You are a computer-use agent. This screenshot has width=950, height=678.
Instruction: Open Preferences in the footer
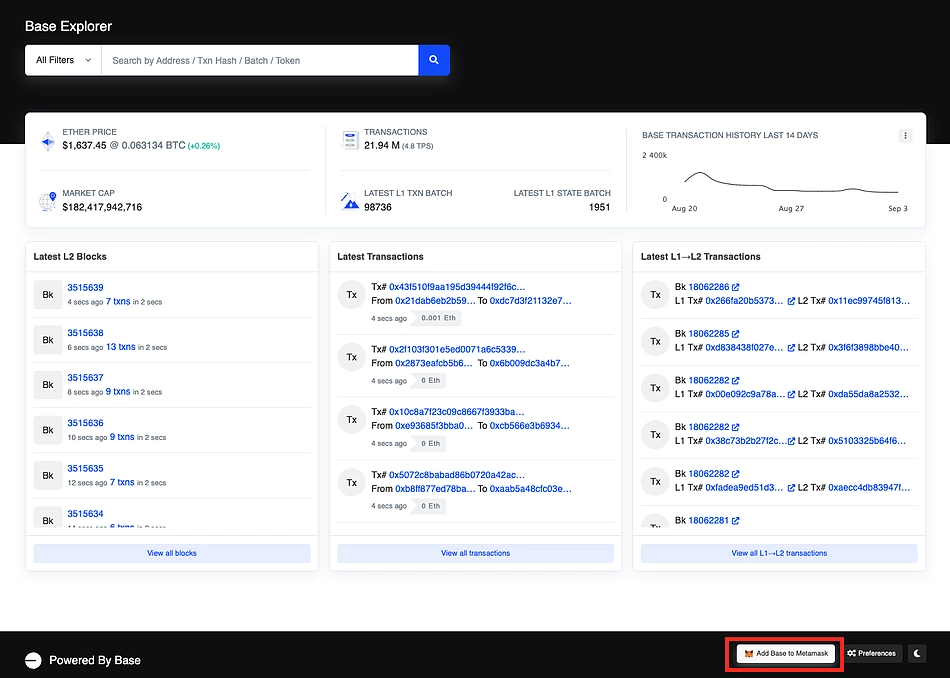click(x=872, y=653)
